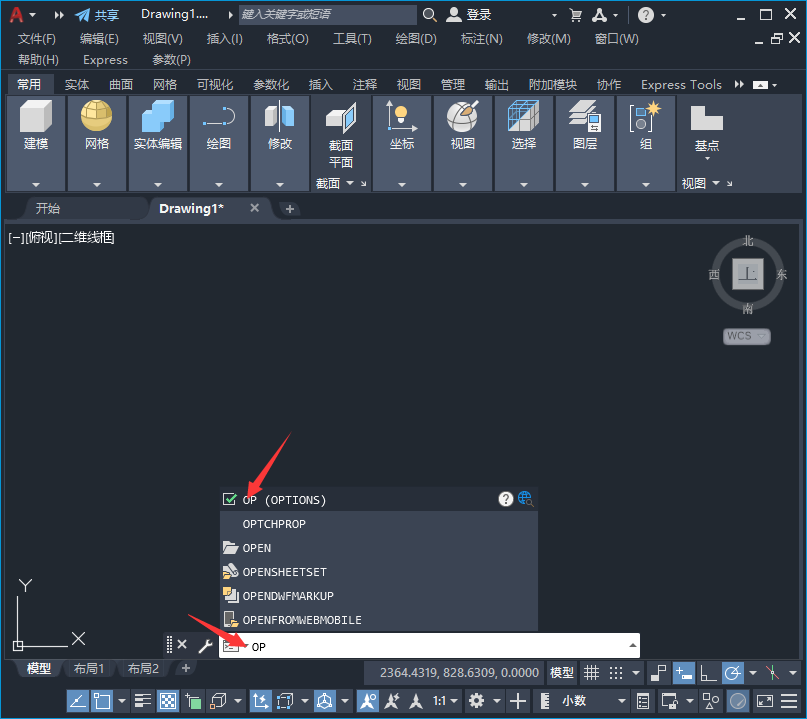Click the 模型 model space status button
This screenshot has width=807, height=719.
pyautogui.click(x=562, y=672)
